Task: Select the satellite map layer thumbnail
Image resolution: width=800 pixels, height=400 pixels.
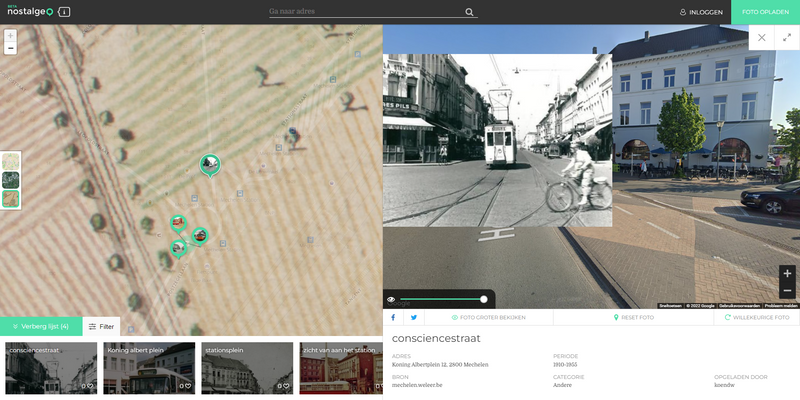Action: coord(10,180)
